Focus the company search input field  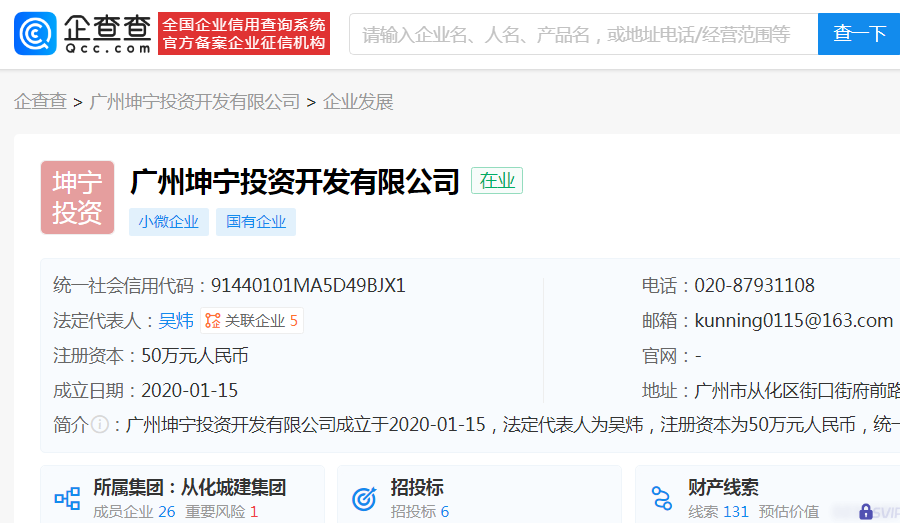[x=584, y=34]
